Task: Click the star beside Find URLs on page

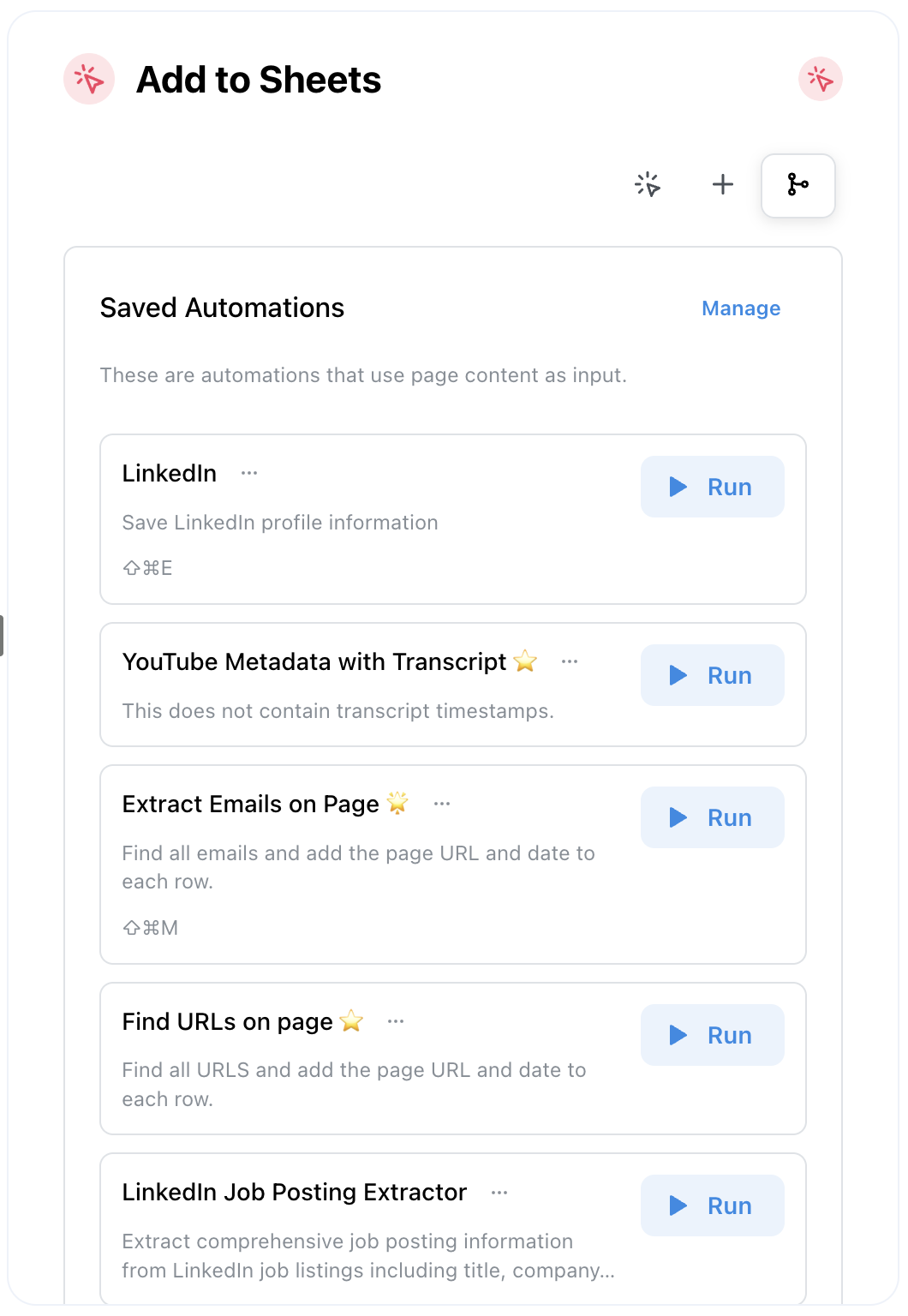Action: click(x=351, y=1021)
